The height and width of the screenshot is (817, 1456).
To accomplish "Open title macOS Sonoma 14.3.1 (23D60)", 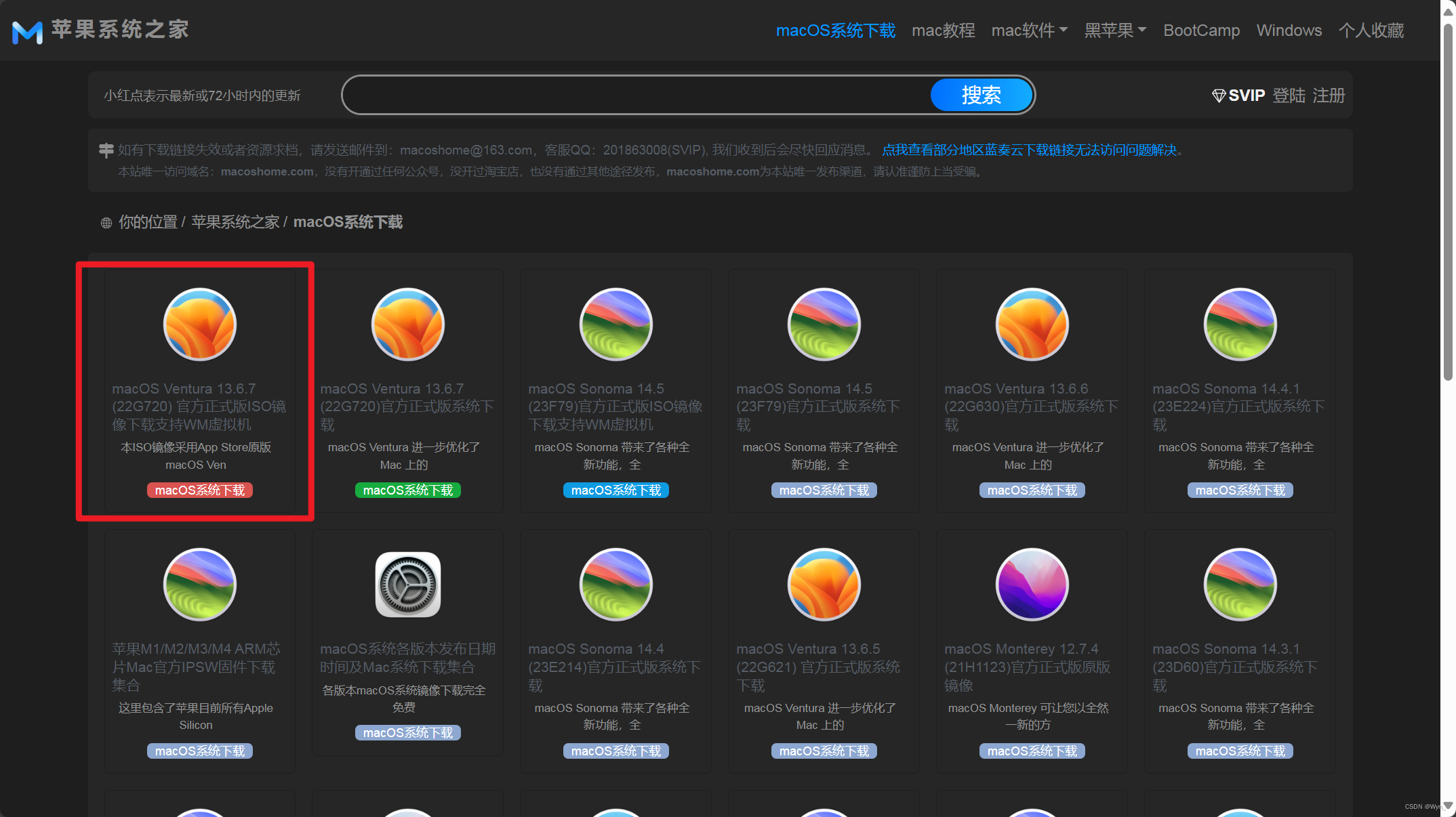I will click(1236, 667).
